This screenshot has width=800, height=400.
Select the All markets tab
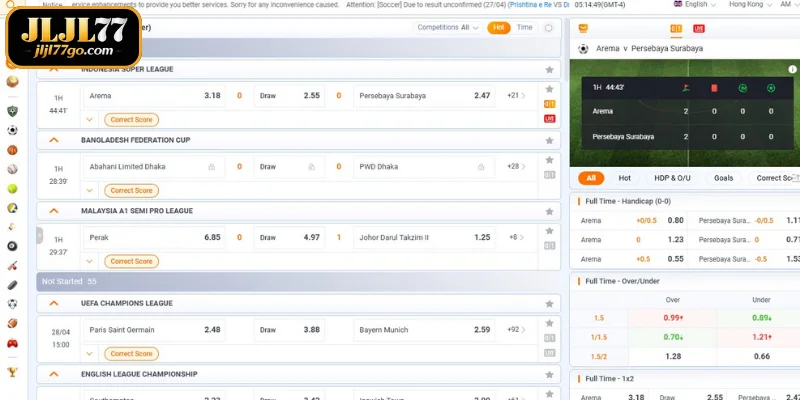[591, 178]
